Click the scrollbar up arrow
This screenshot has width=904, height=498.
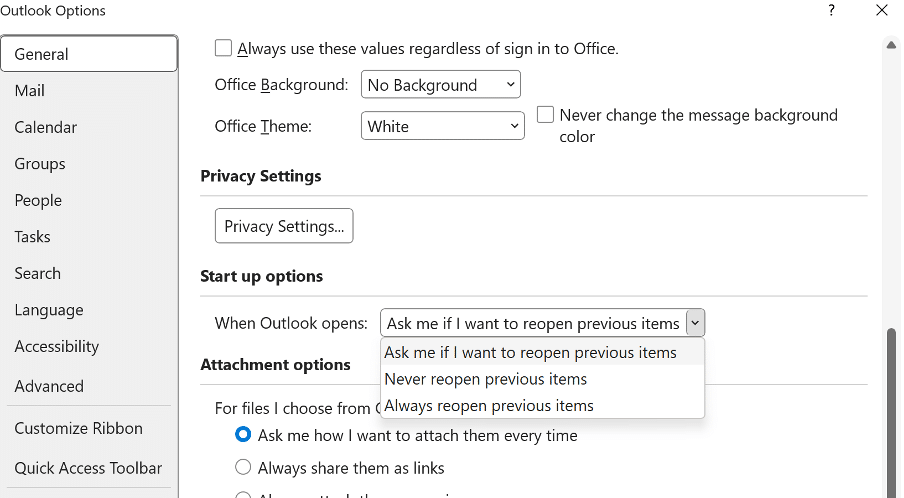891,45
